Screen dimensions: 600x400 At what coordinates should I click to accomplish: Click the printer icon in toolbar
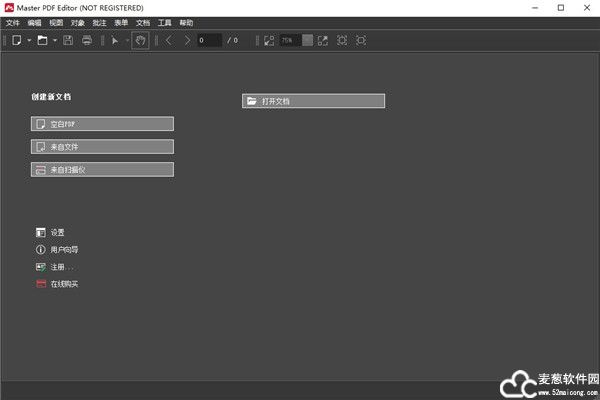coord(87,40)
